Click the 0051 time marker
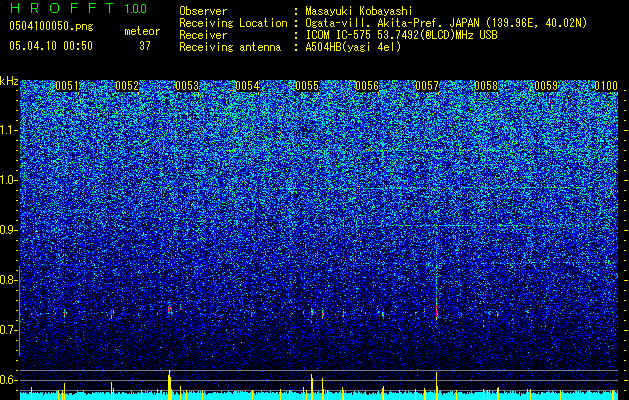 click(x=67, y=86)
